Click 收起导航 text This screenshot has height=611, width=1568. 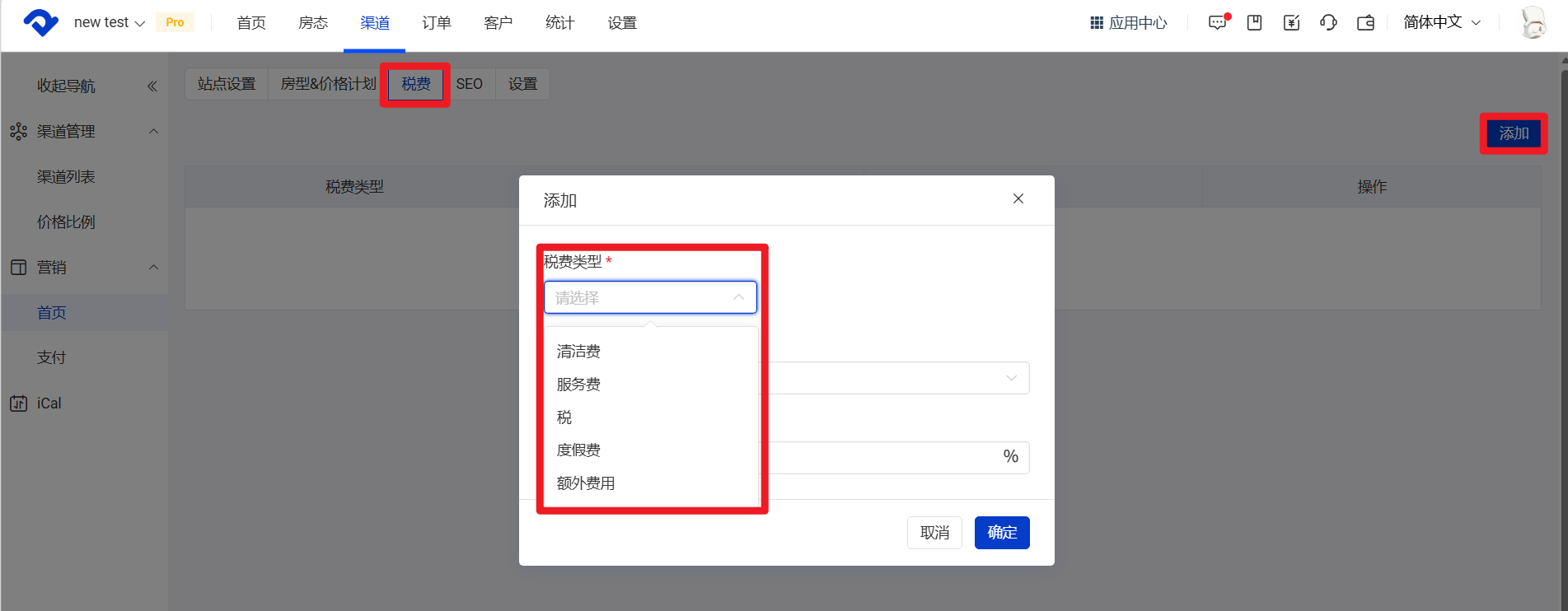point(66,86)
